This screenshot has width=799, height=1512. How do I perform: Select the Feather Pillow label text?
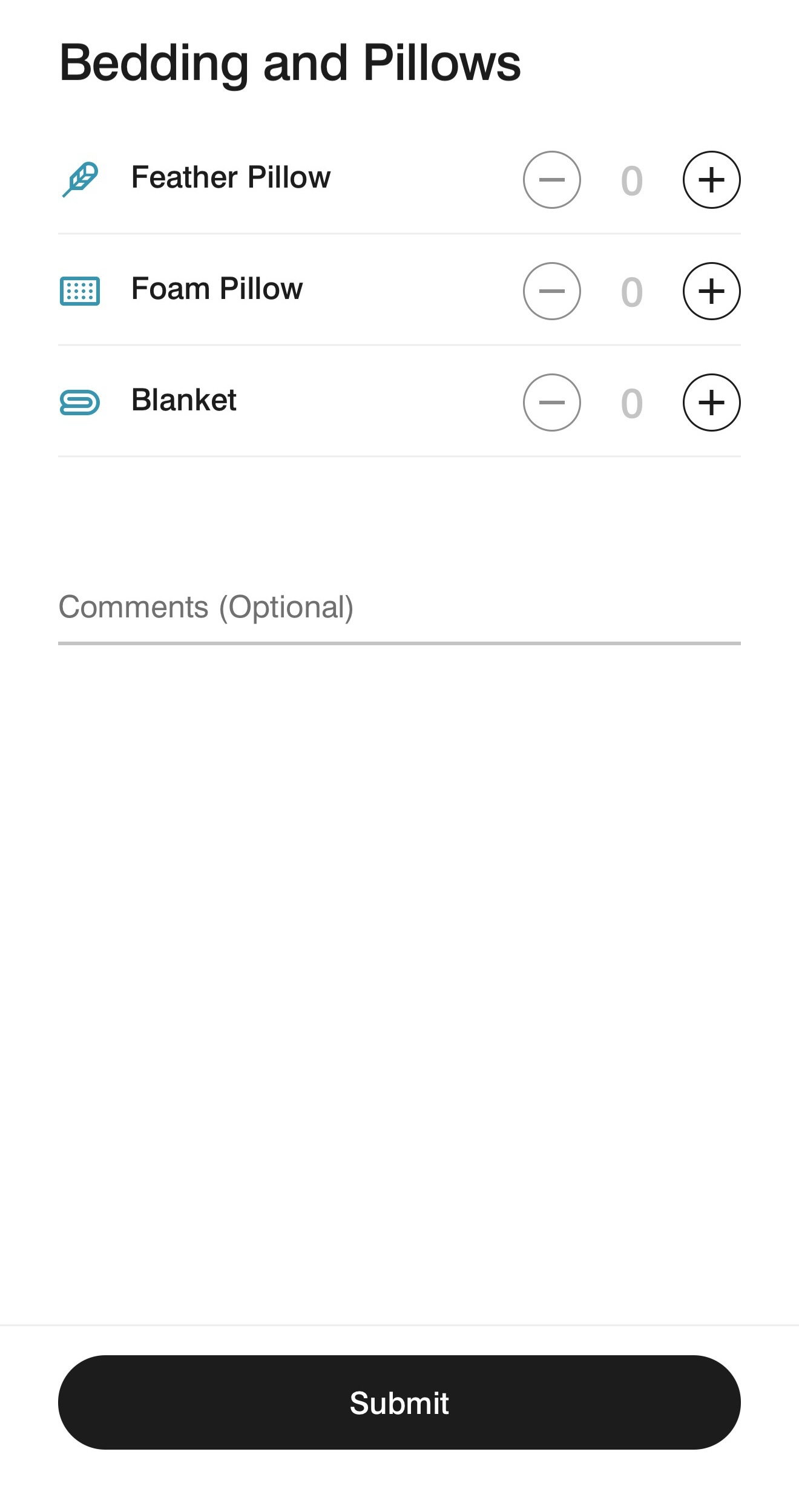click(231, 177)
